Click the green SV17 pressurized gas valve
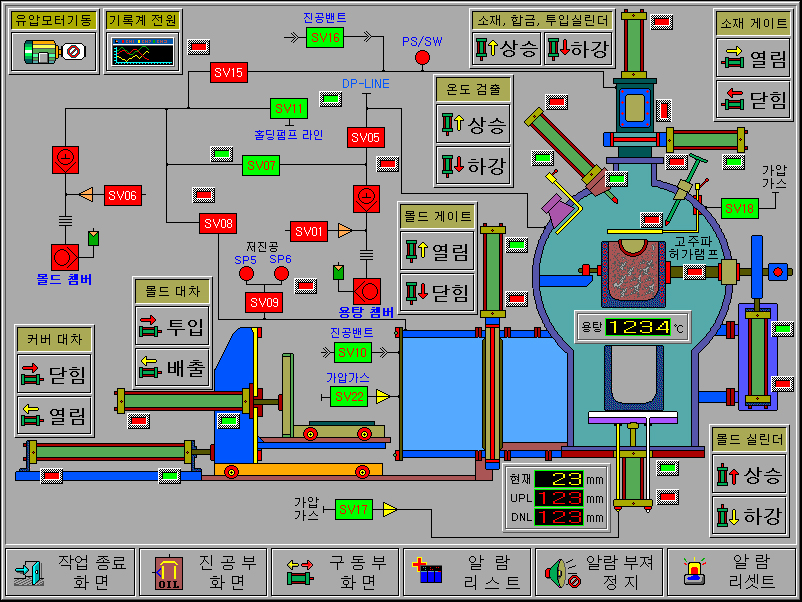The image size is (802, 602). tap(354, 509)
